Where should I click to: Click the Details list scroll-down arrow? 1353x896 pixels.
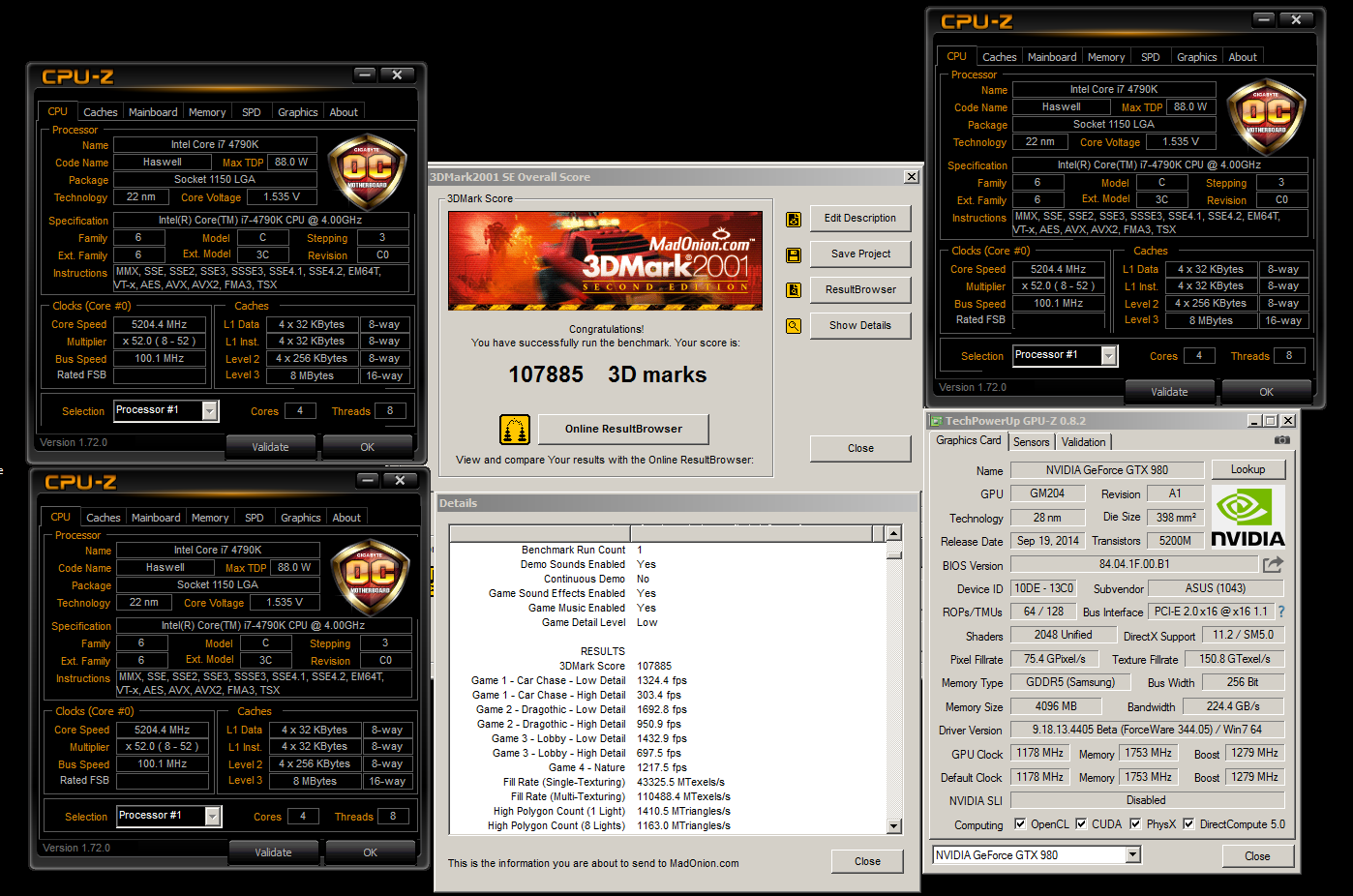[894, 826]
